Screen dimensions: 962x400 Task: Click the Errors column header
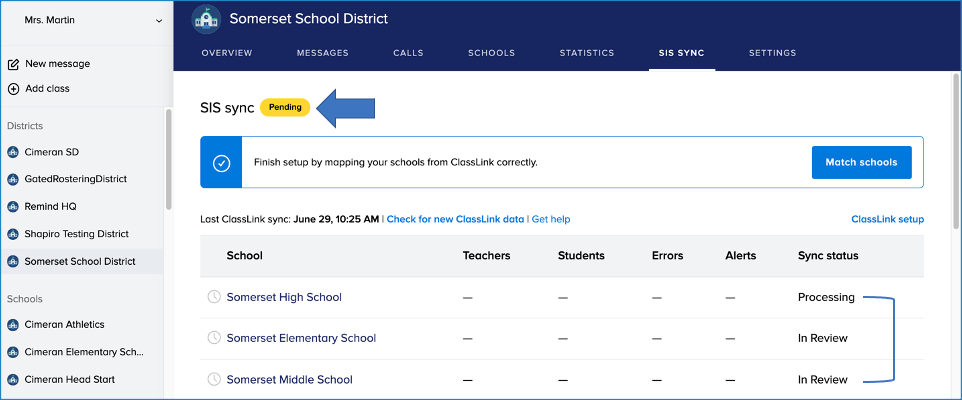coord(668,256)
